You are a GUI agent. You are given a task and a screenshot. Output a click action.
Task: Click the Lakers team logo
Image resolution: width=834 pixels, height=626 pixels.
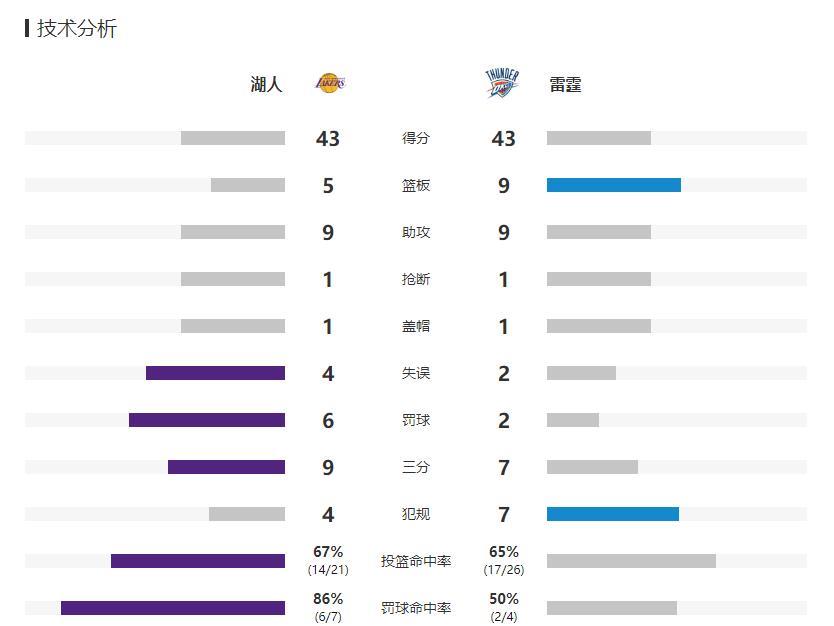click(330, 83)
